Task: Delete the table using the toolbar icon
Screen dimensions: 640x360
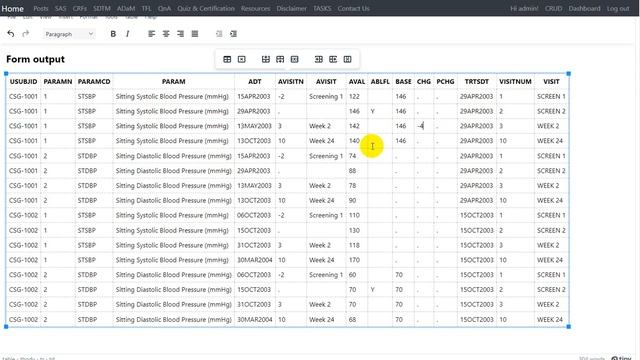Action: coord(242,60)
